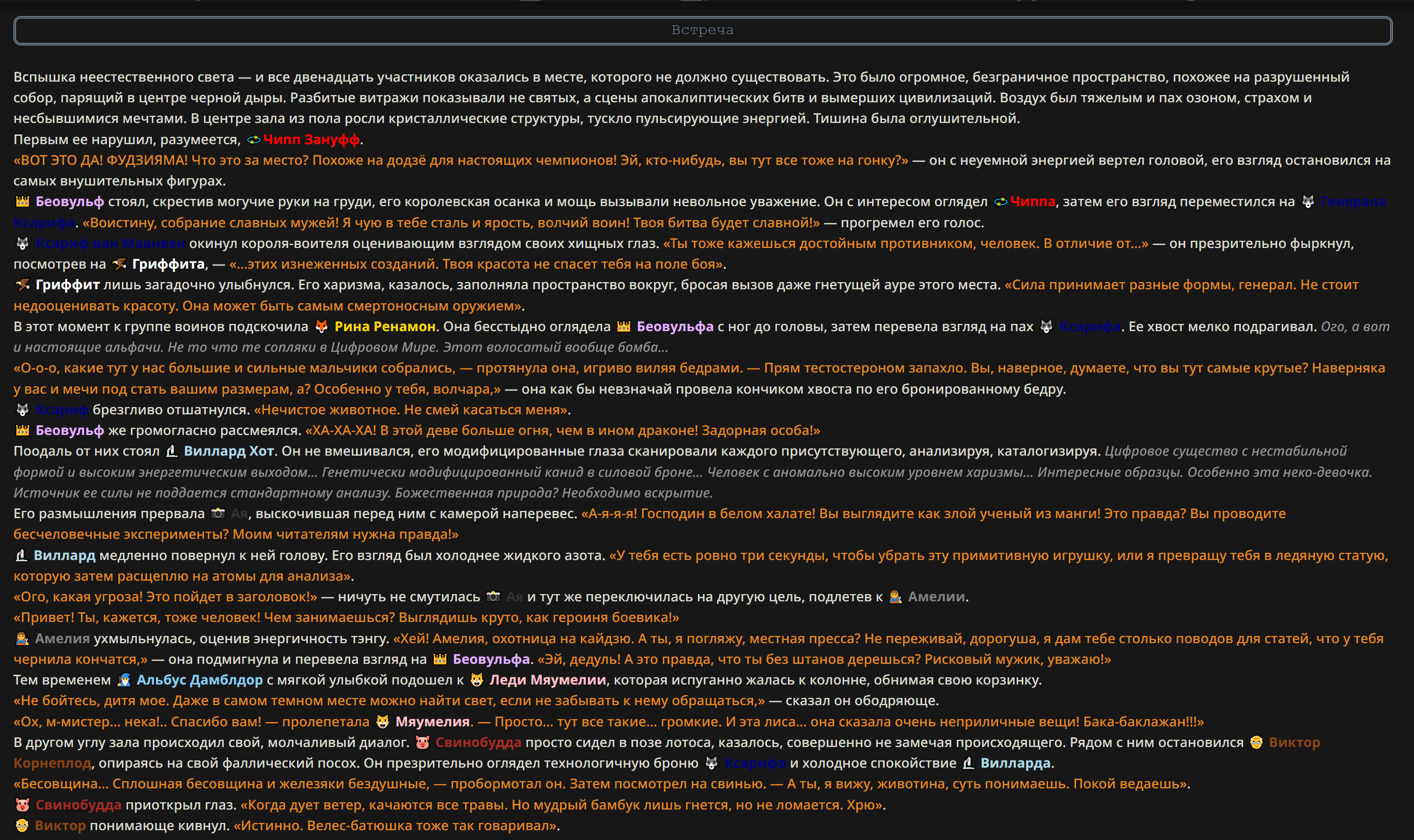Click the camera emoji before «Ая и тут же»

[x=493, y=597]
